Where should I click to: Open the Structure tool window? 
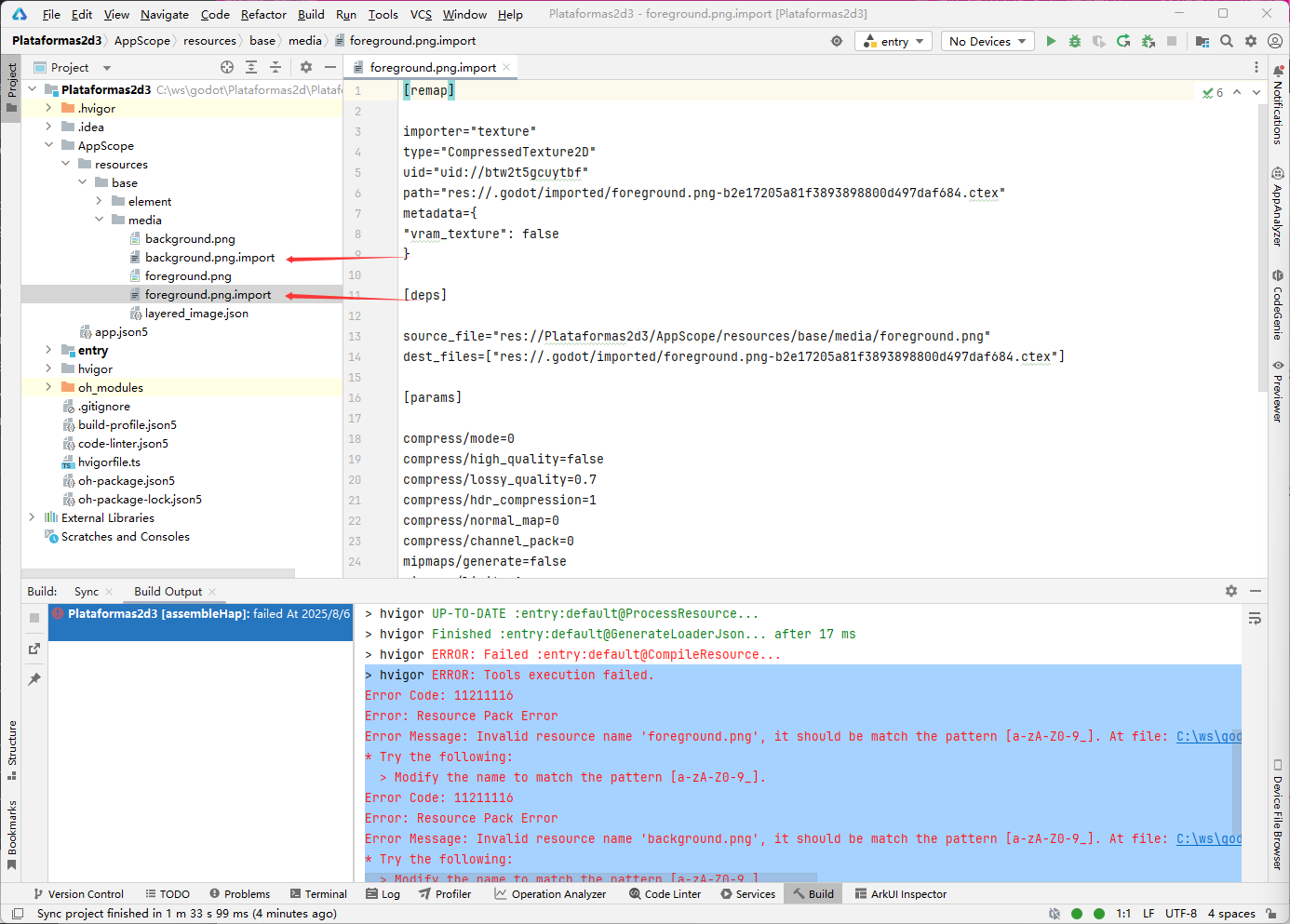point(12,750)
